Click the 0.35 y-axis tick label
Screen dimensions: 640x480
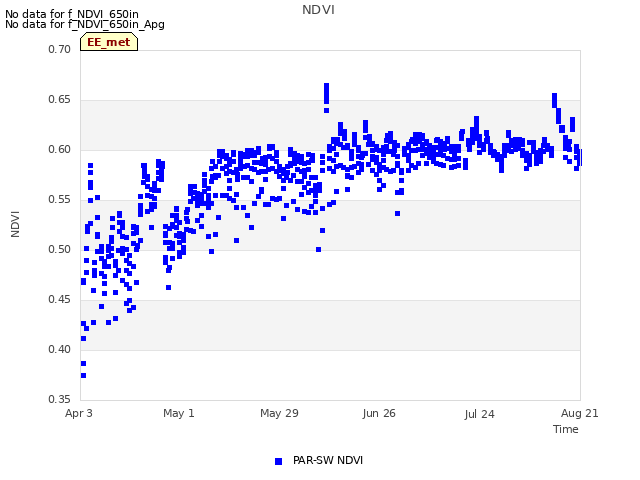(60, 399)
